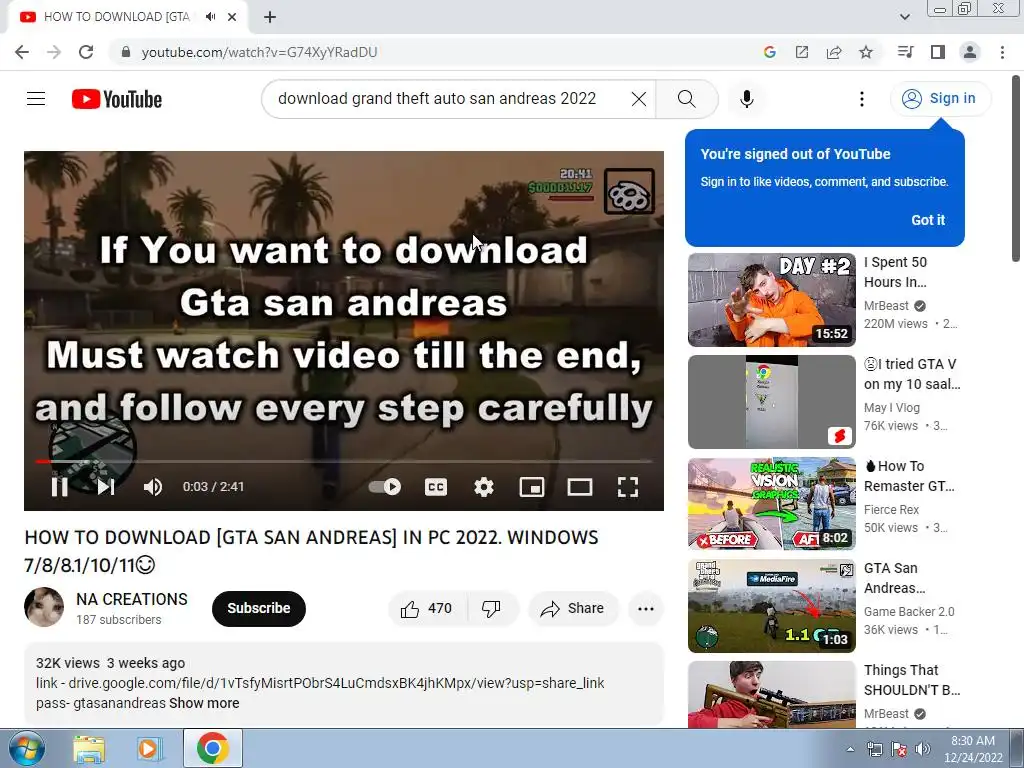Open 'I tried GTA V' video title
The width and height of the screenshot is (1024, 768).
coord(912,374)
